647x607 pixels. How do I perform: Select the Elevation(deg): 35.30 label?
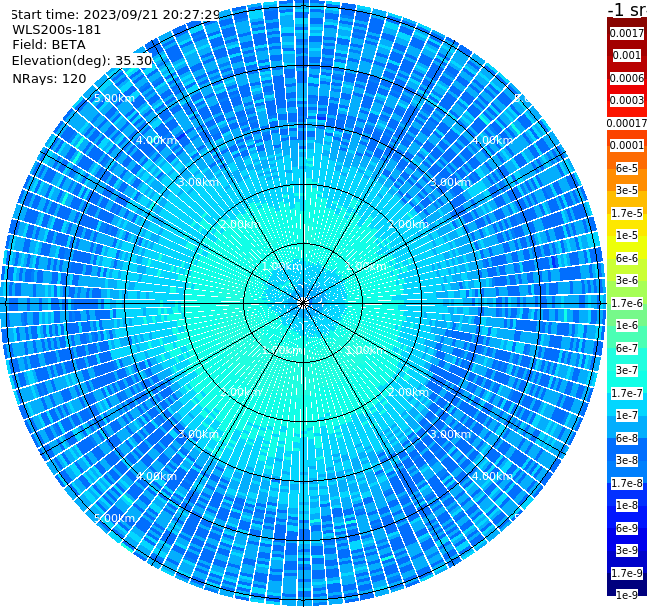point(82,61)
